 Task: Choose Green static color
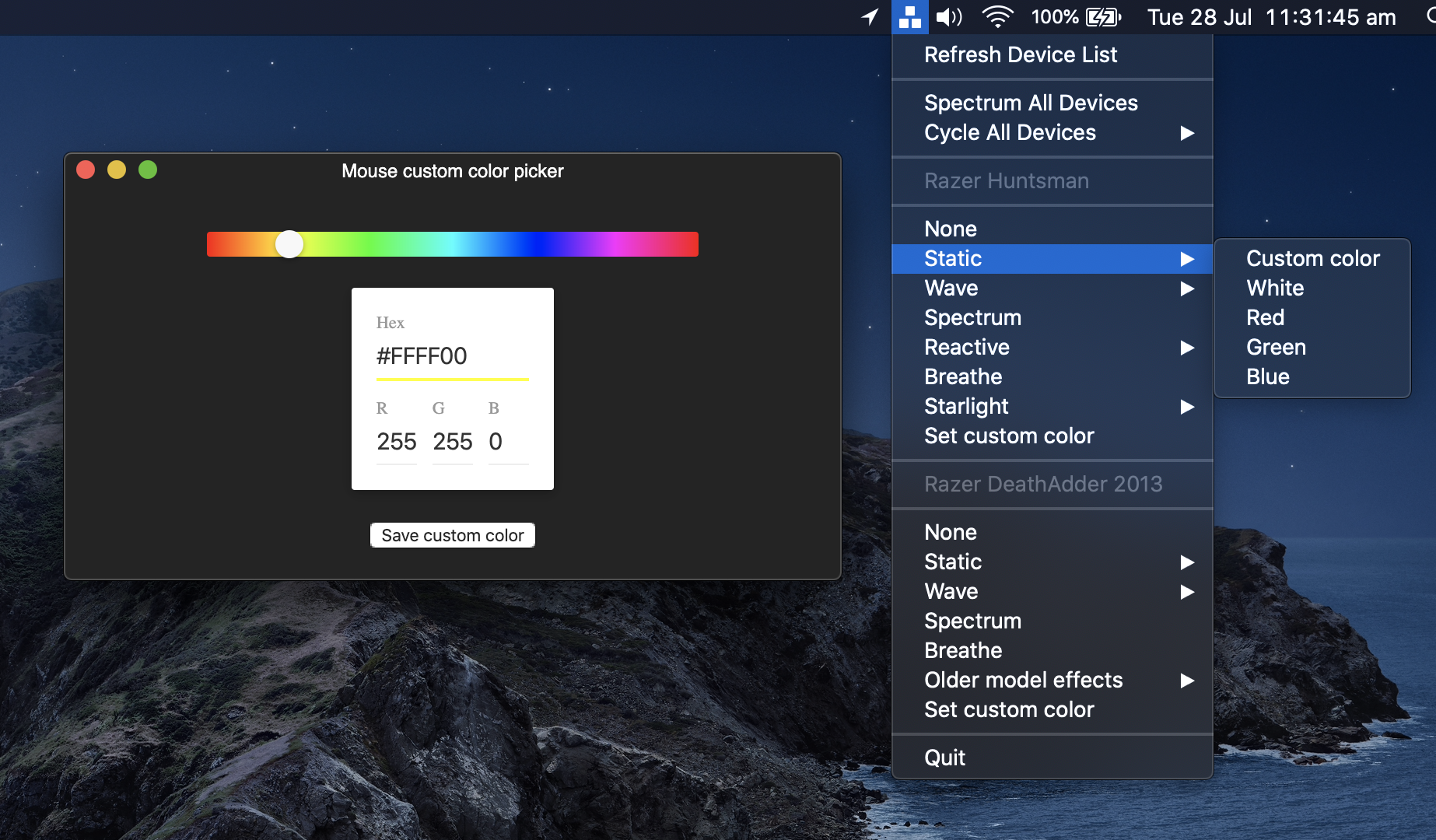(x=1312, y=347)
